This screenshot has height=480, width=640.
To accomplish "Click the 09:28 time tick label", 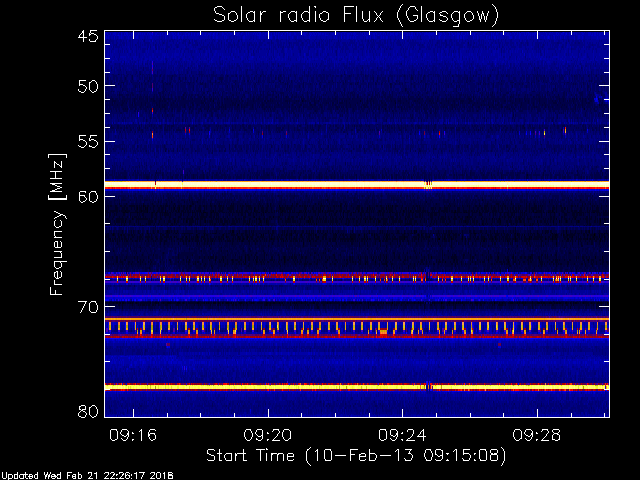I will [537, 435].
